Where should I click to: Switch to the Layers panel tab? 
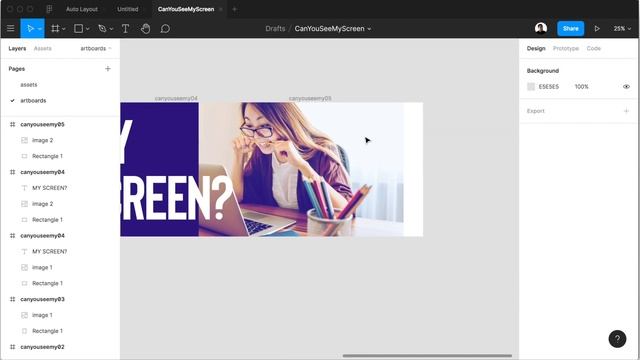[x=17, y=48]
